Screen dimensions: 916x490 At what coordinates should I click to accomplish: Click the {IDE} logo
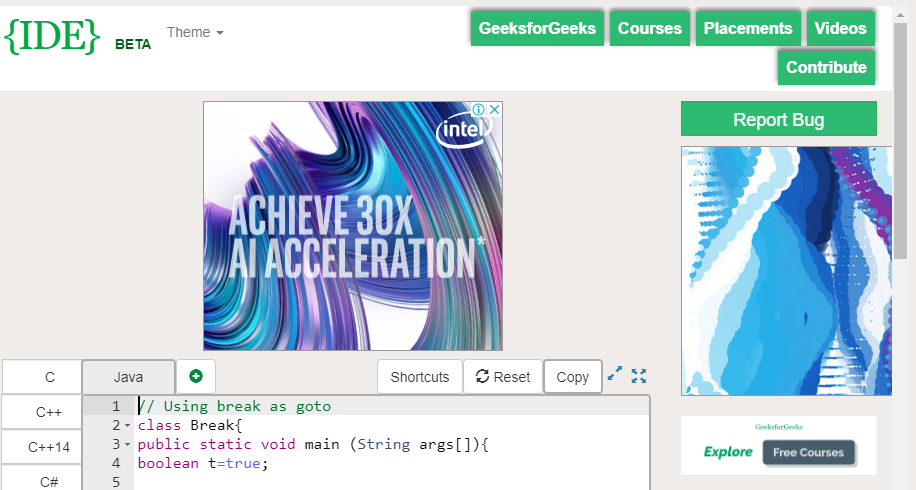(x=52, y=36)
